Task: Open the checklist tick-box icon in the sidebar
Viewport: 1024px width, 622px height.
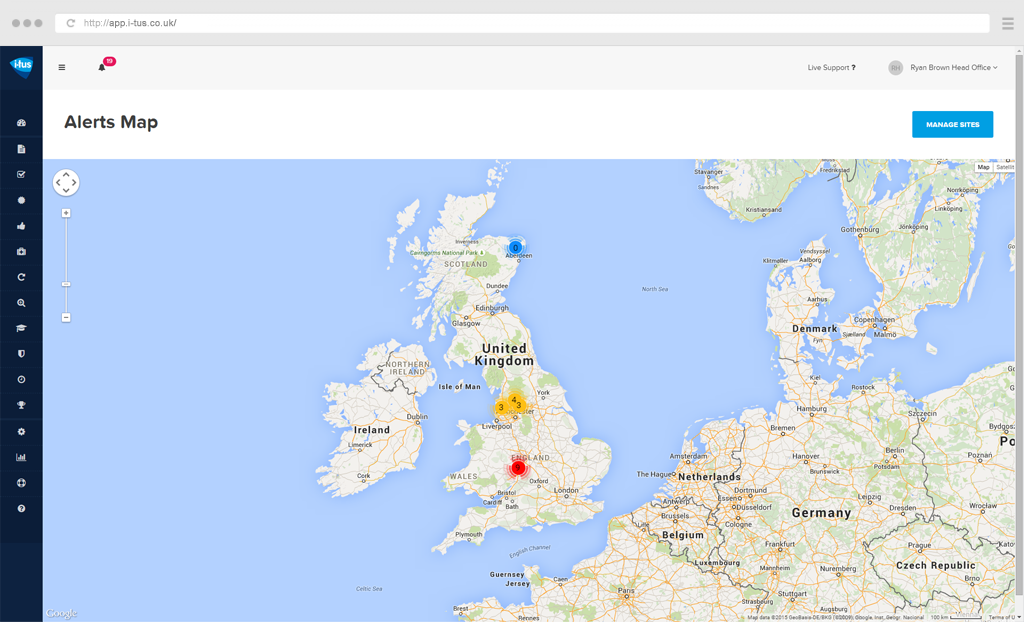Action: [22, 174]
